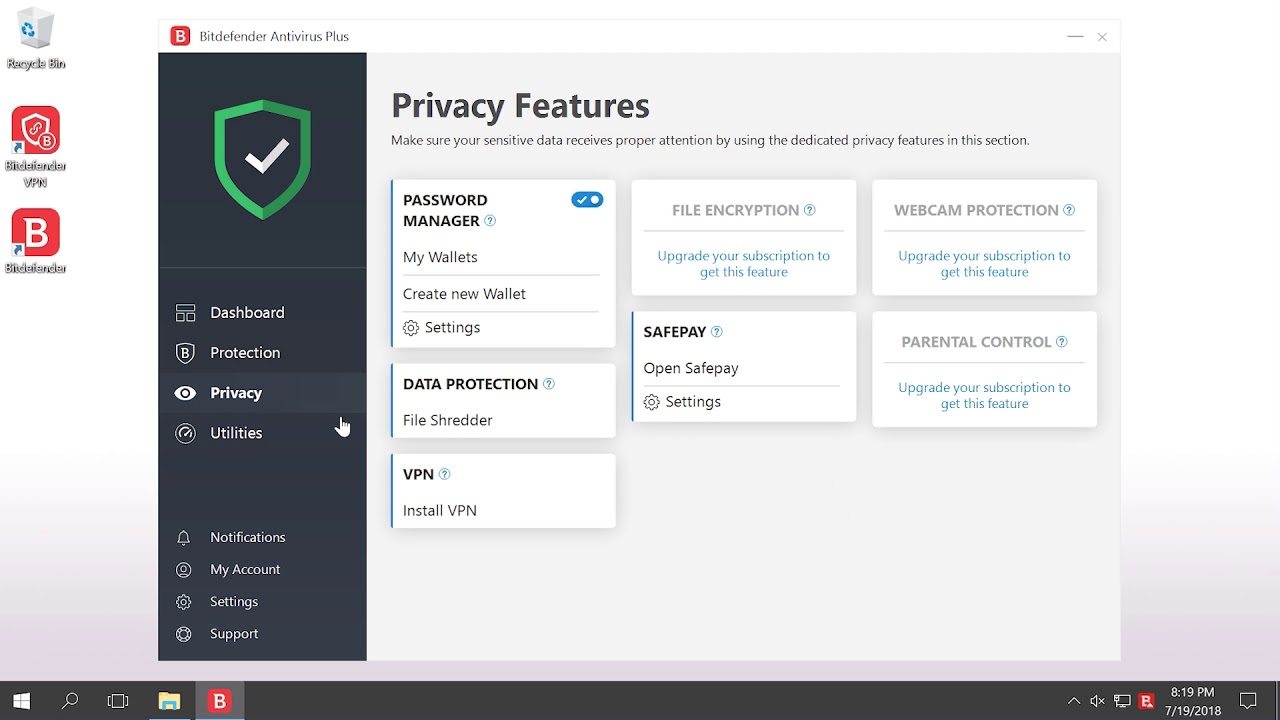Click gear icon in Password Manager card
1280x720 pixels.
[x=411, y=328]
